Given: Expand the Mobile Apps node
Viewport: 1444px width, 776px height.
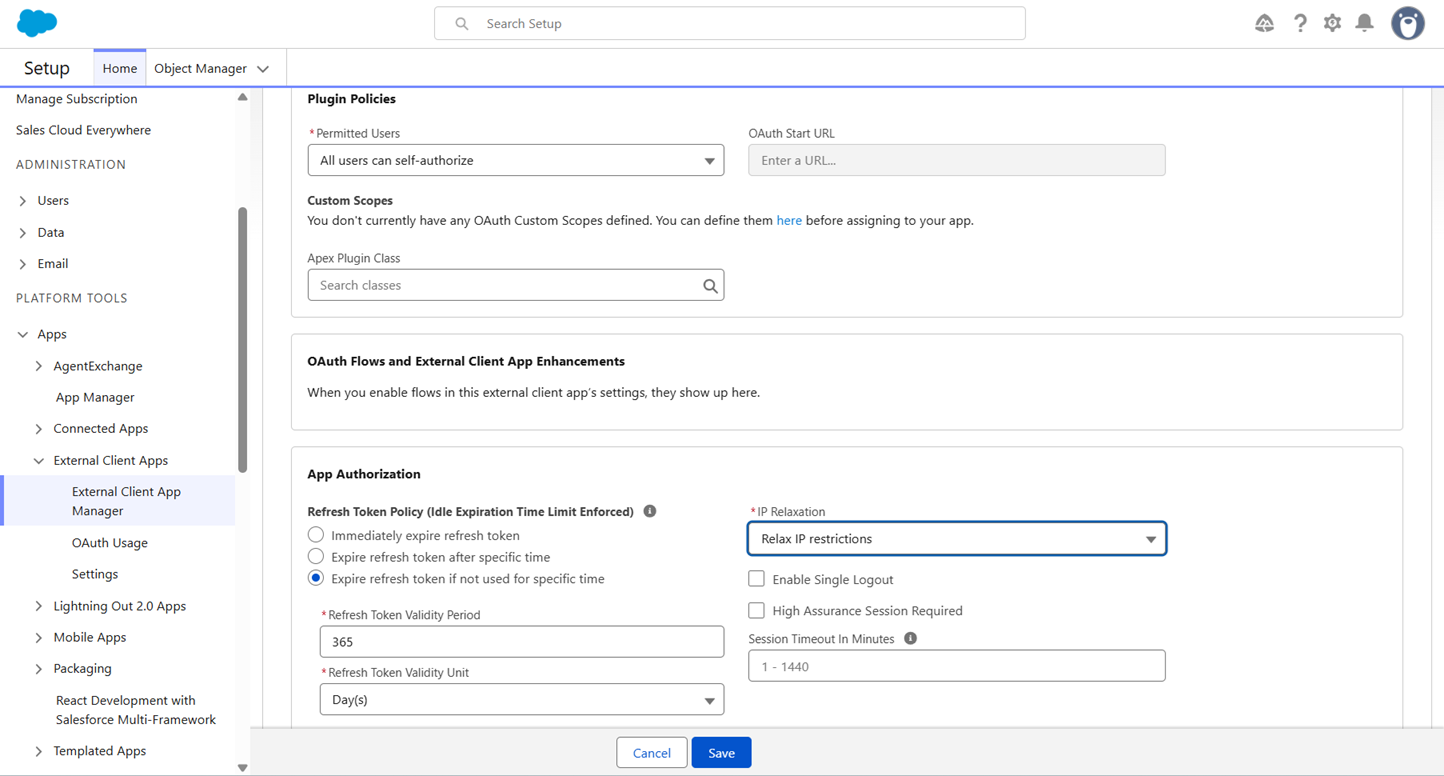Looking at the screenshot, I should 39,637.
